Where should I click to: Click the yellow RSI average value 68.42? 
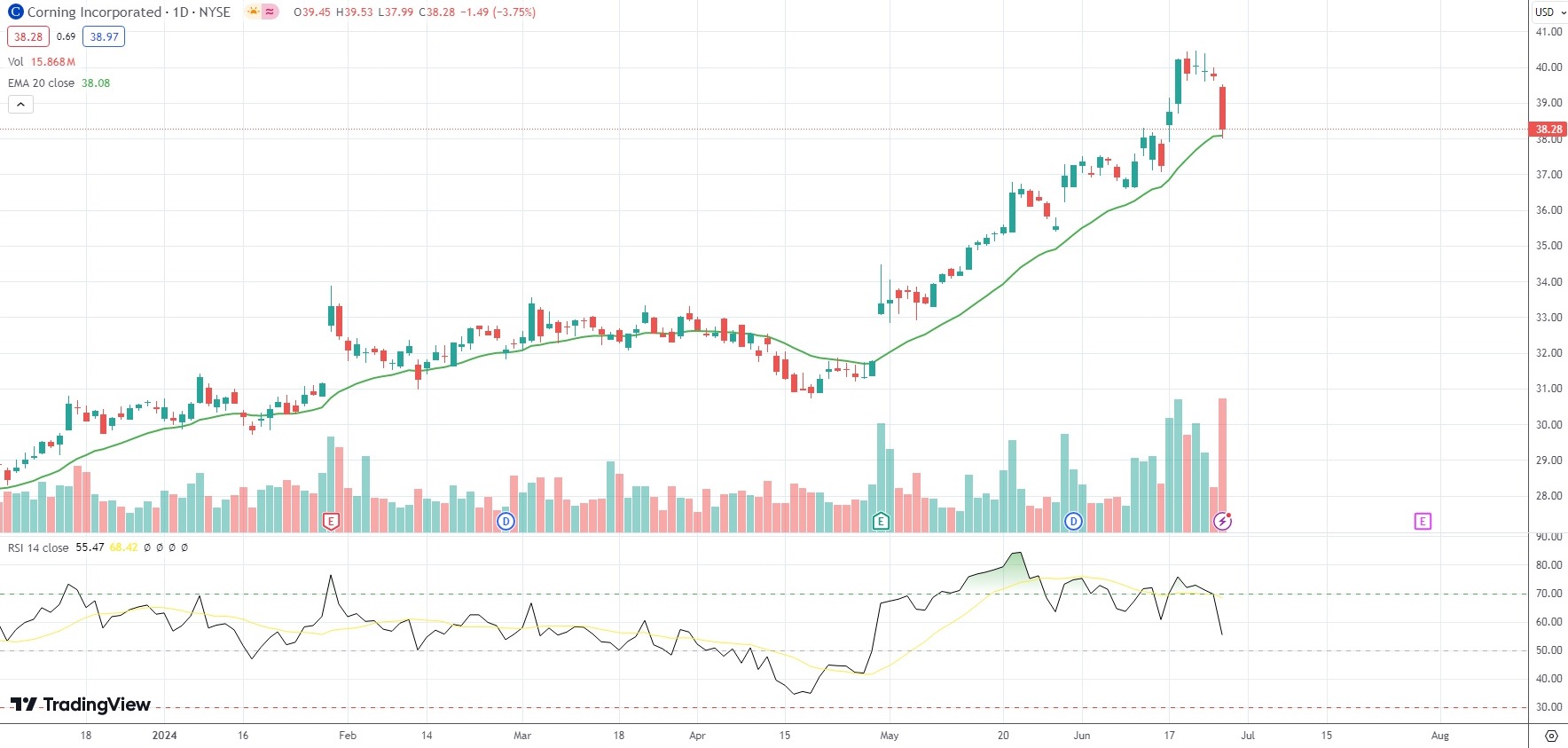pos(123,547)
